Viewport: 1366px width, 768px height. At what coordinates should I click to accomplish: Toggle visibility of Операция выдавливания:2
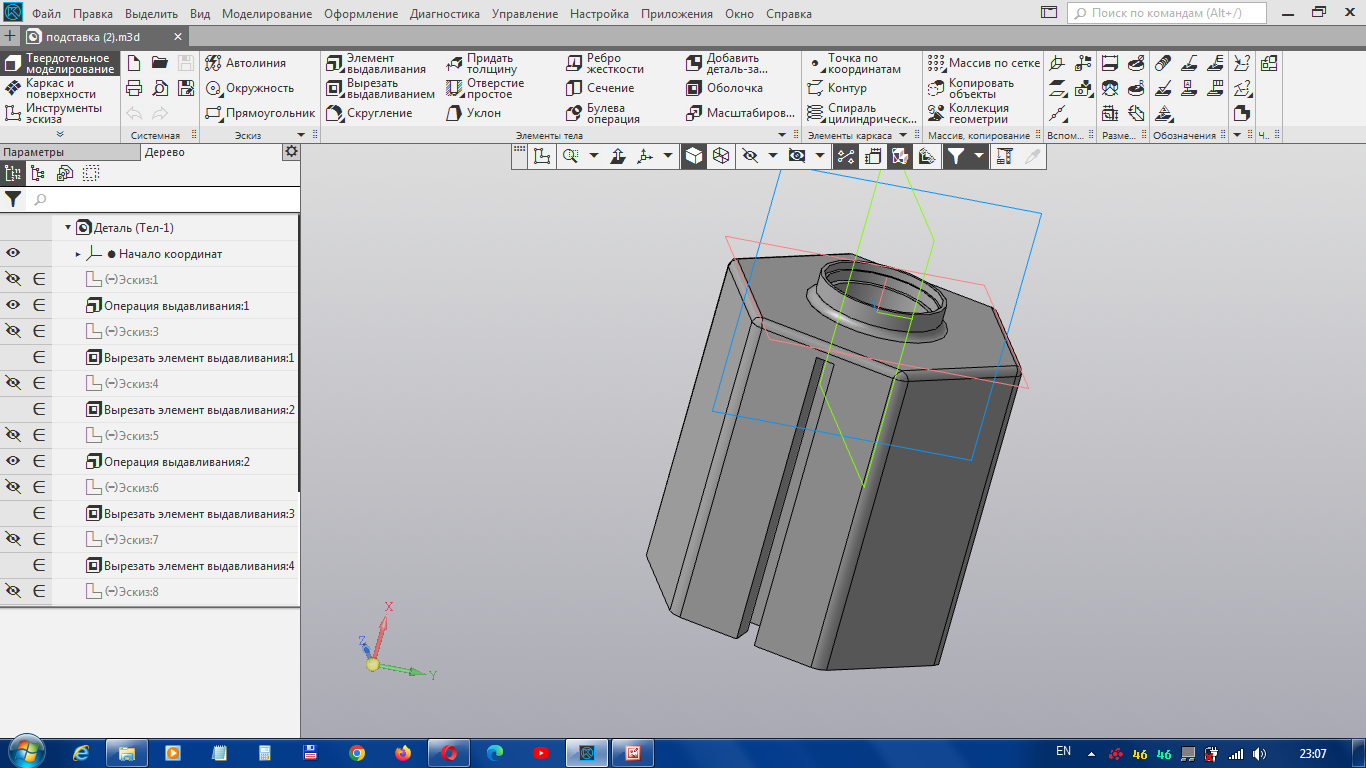click(x=13, y=462)
